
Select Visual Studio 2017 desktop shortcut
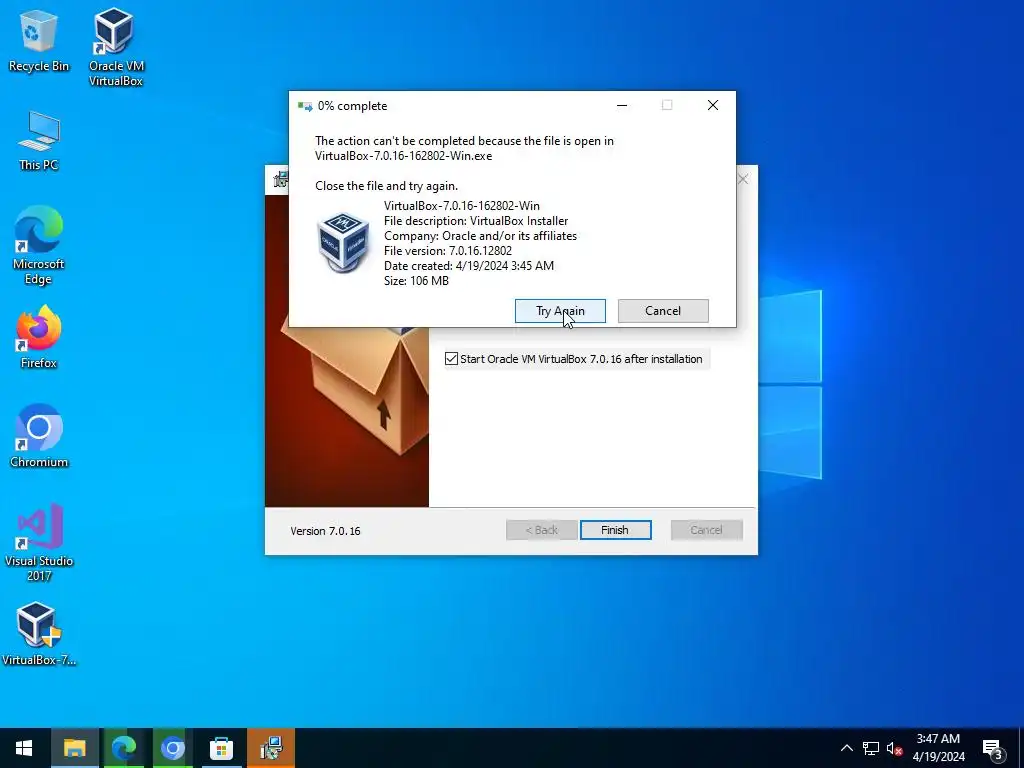[x=39, y=542]
